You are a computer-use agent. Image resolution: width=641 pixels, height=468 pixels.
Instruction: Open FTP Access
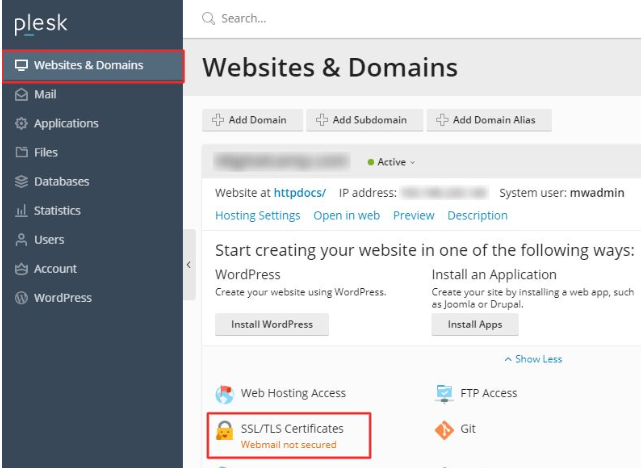489,393
